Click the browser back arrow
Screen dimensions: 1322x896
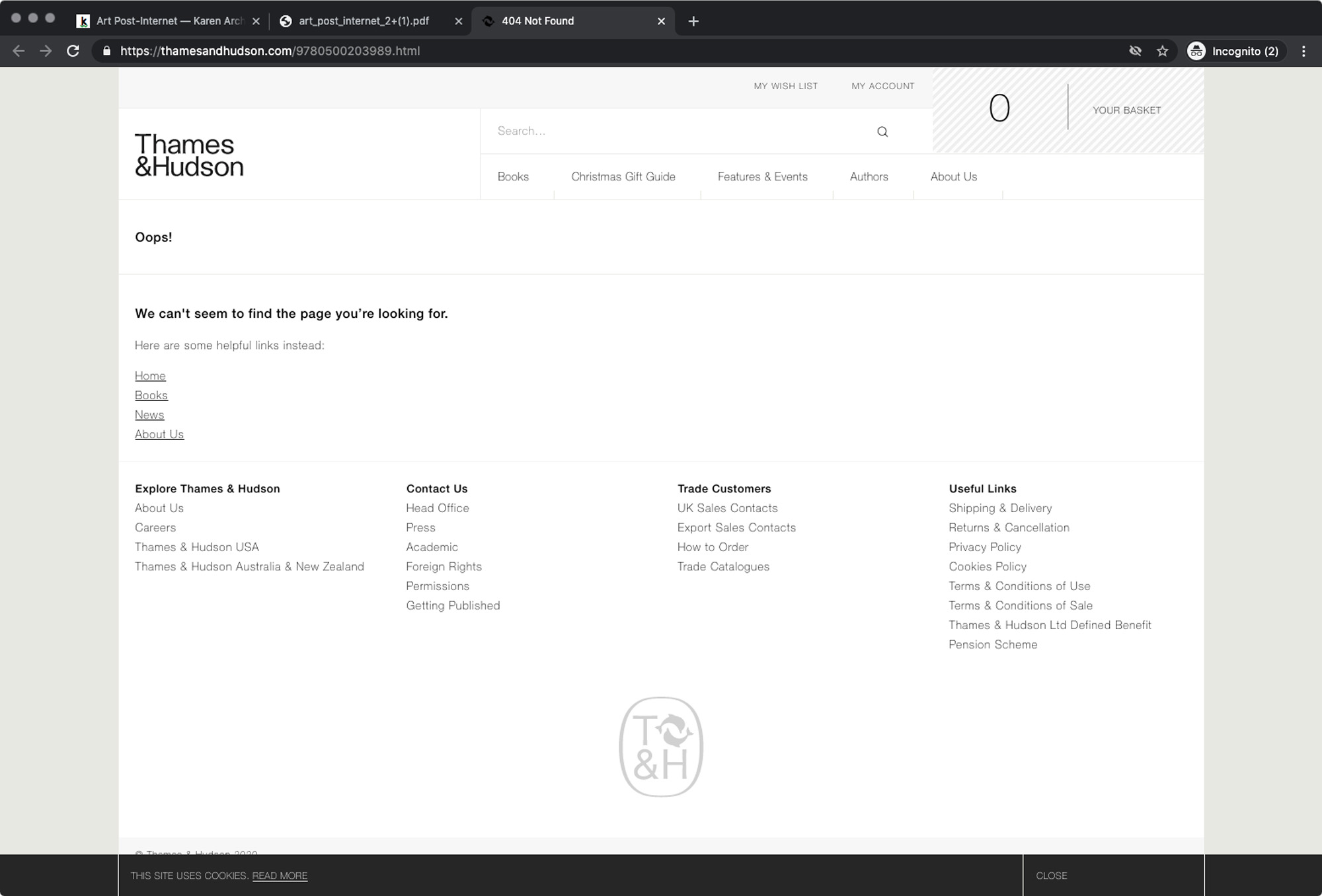pyautogui.click(x=19, y=51)
